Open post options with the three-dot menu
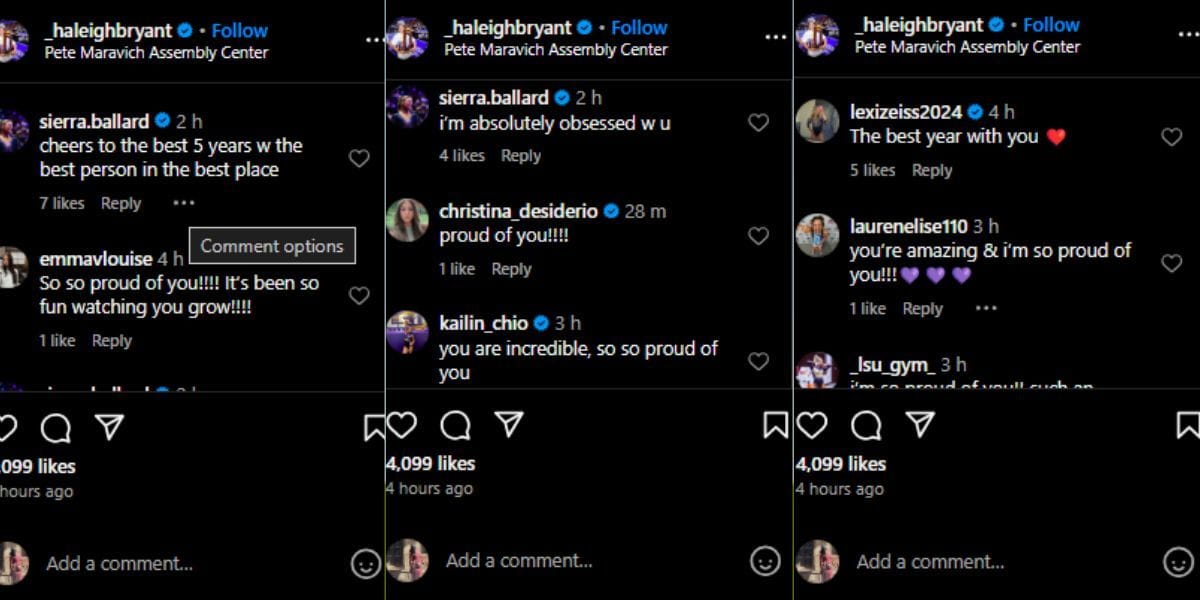 775,36
